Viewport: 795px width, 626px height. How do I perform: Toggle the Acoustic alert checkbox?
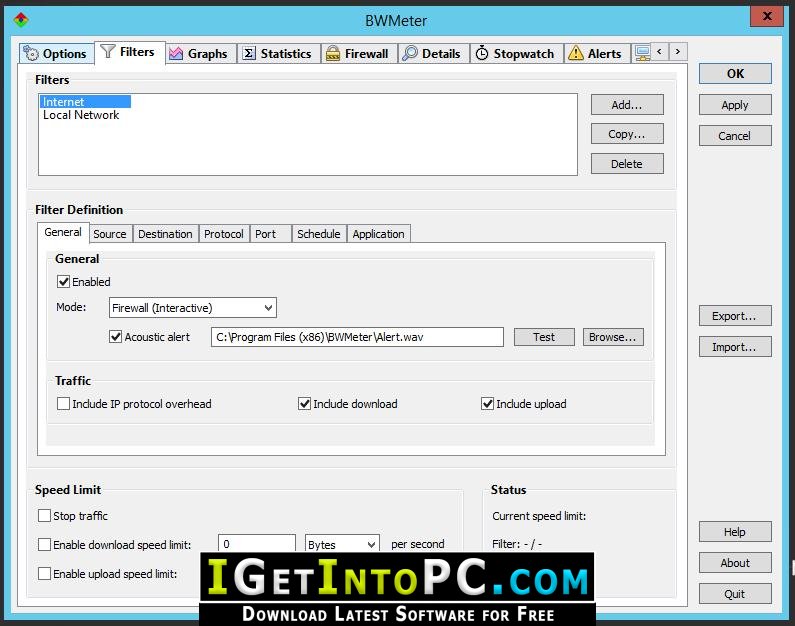point(116,337)
